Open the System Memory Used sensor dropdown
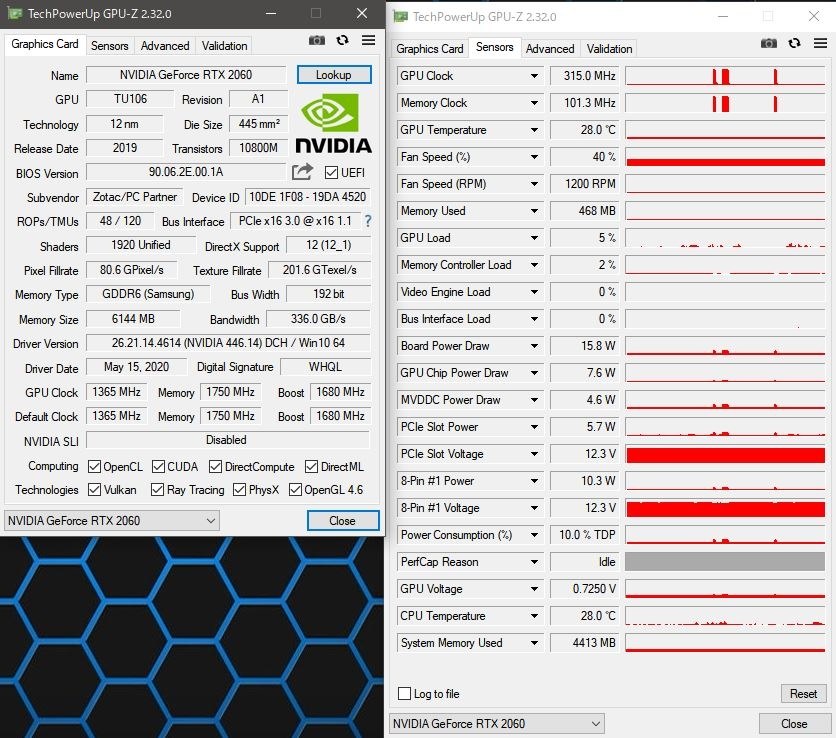Image resolution: width=836 pixels, height=738 pixels. (534, 643)
